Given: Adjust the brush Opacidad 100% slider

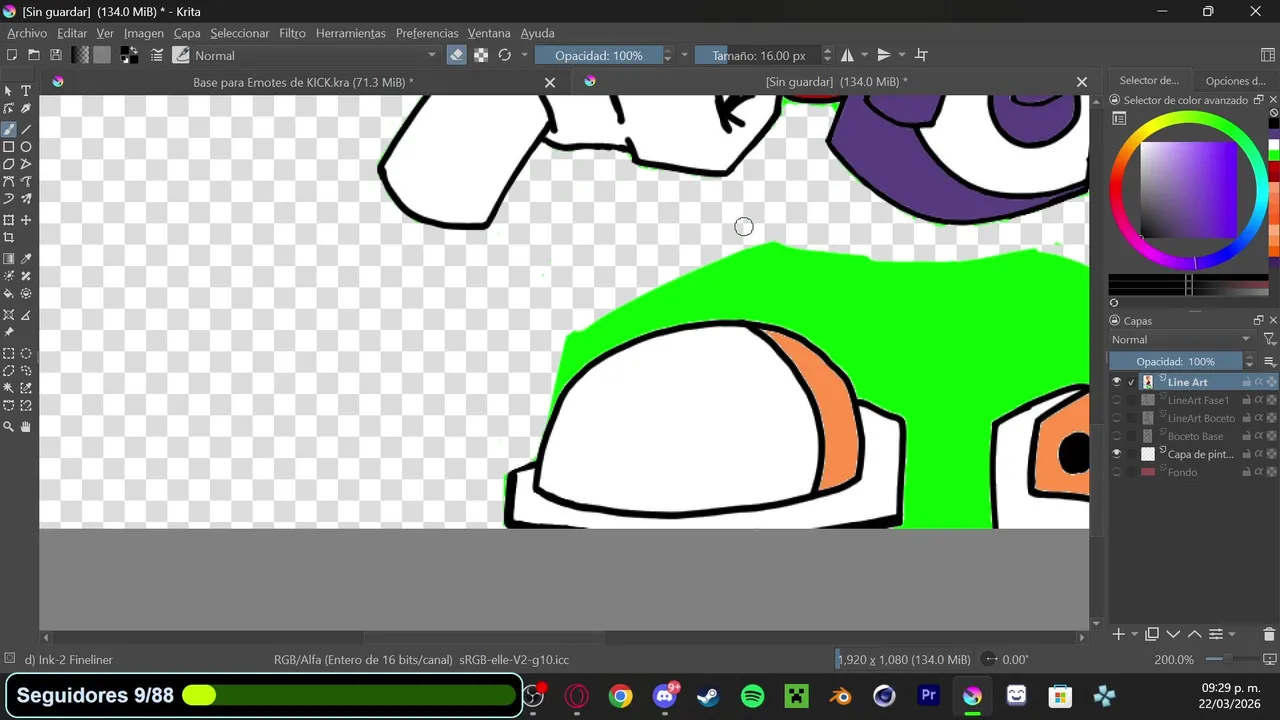Looking at the screenshot, I should 598,55.
